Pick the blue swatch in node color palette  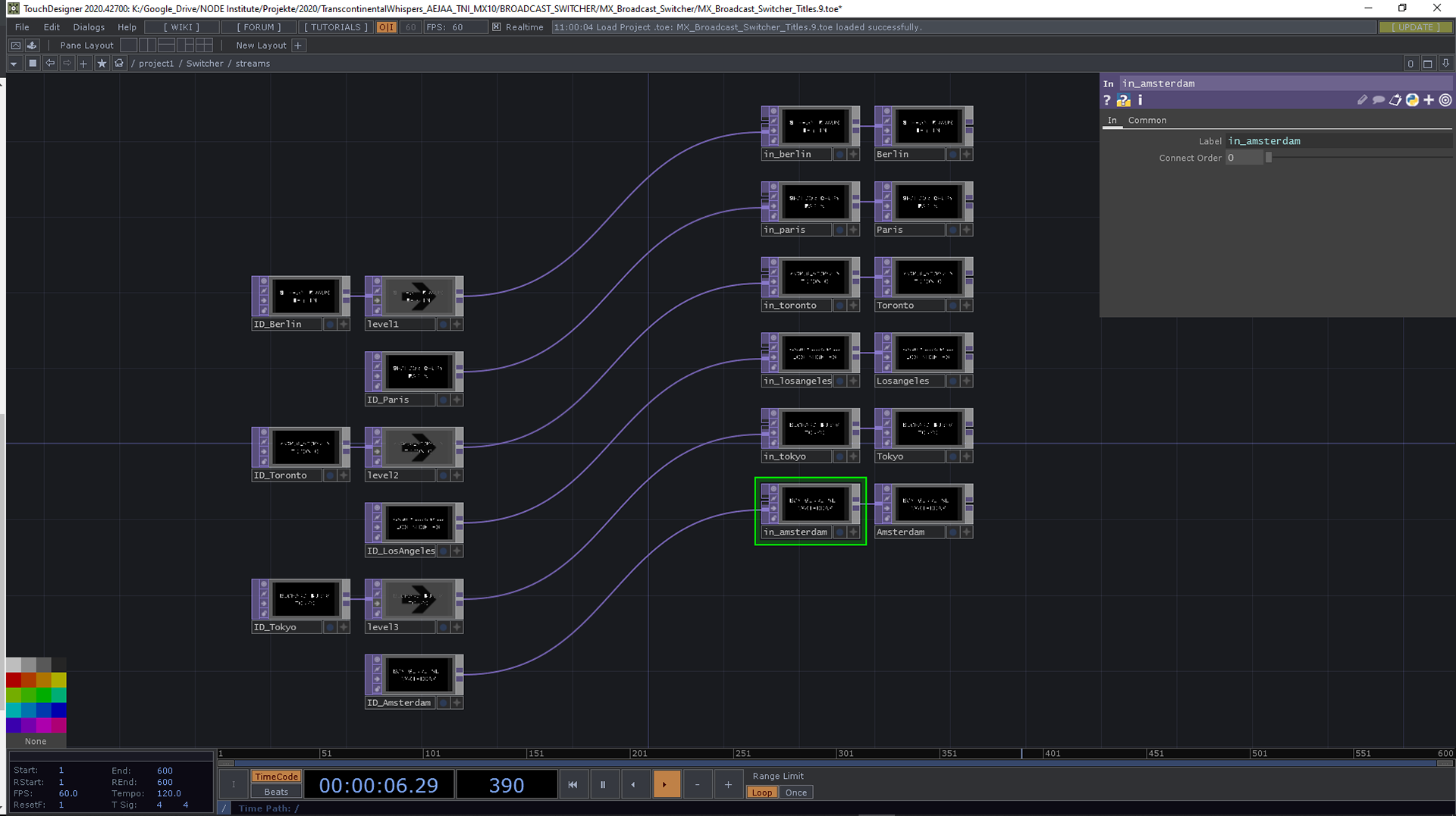59,711
